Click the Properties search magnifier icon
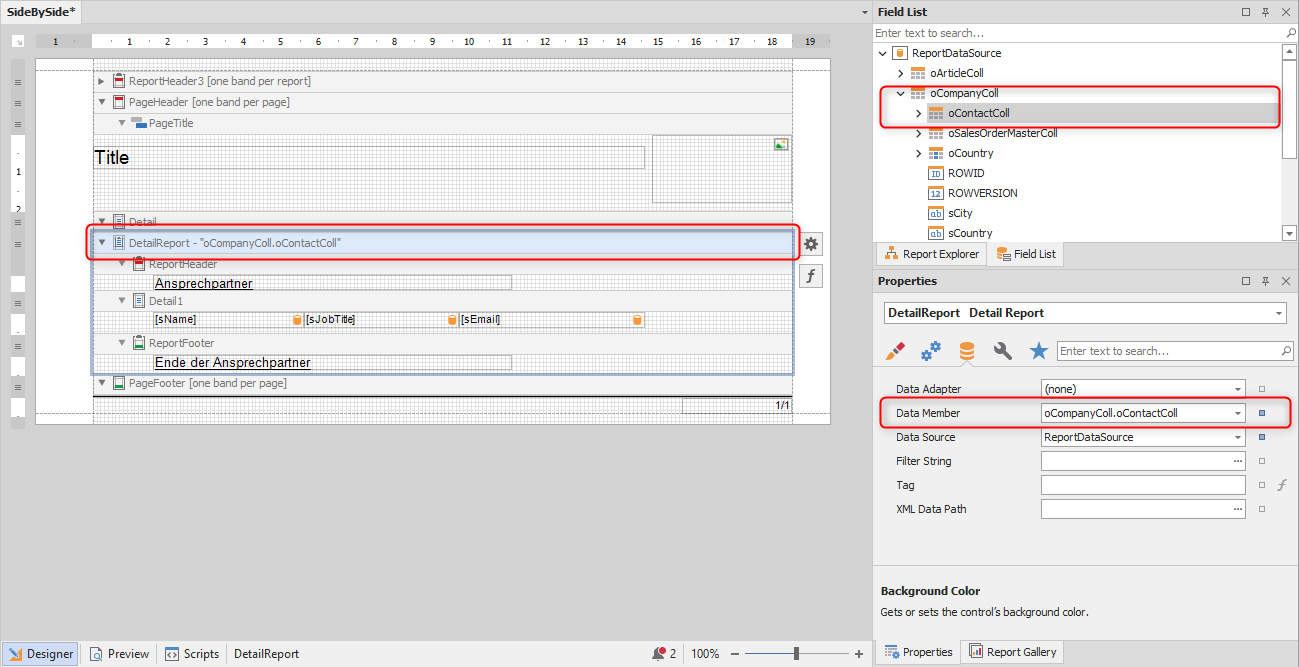The image size is (1299, 667). coord(1286,351)
